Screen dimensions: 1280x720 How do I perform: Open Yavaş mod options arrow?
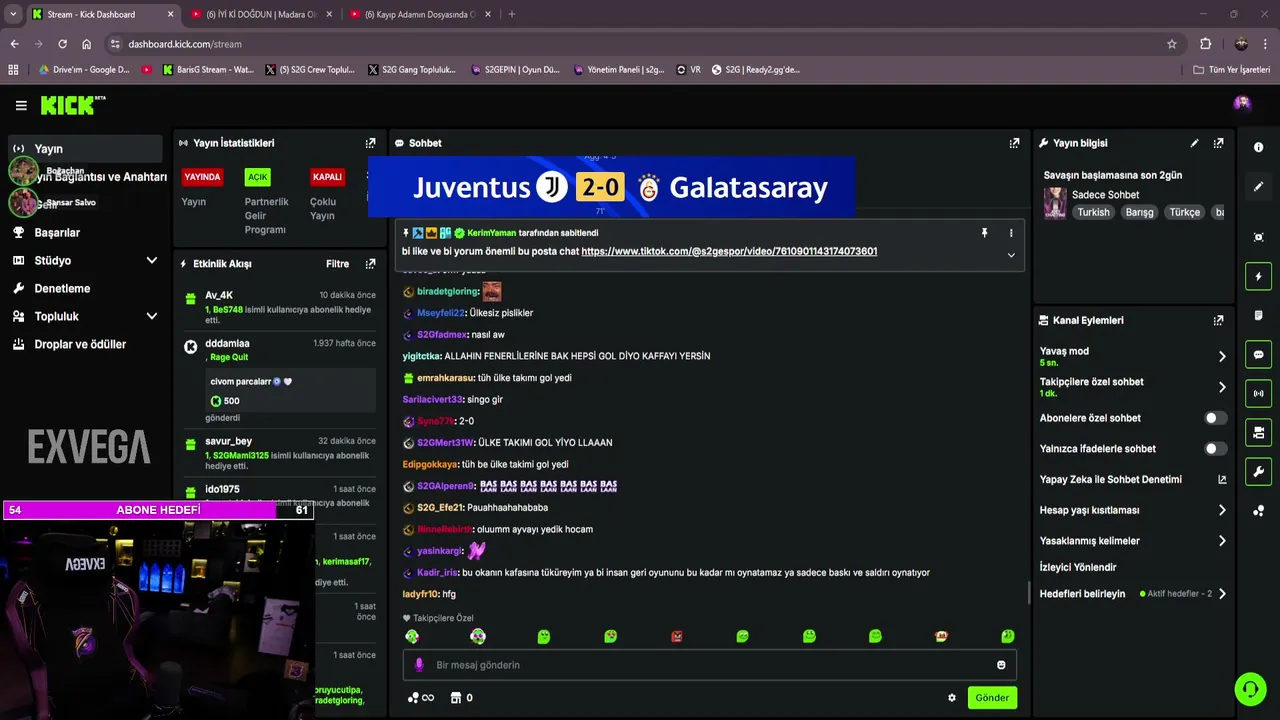tap(1222, 356)
